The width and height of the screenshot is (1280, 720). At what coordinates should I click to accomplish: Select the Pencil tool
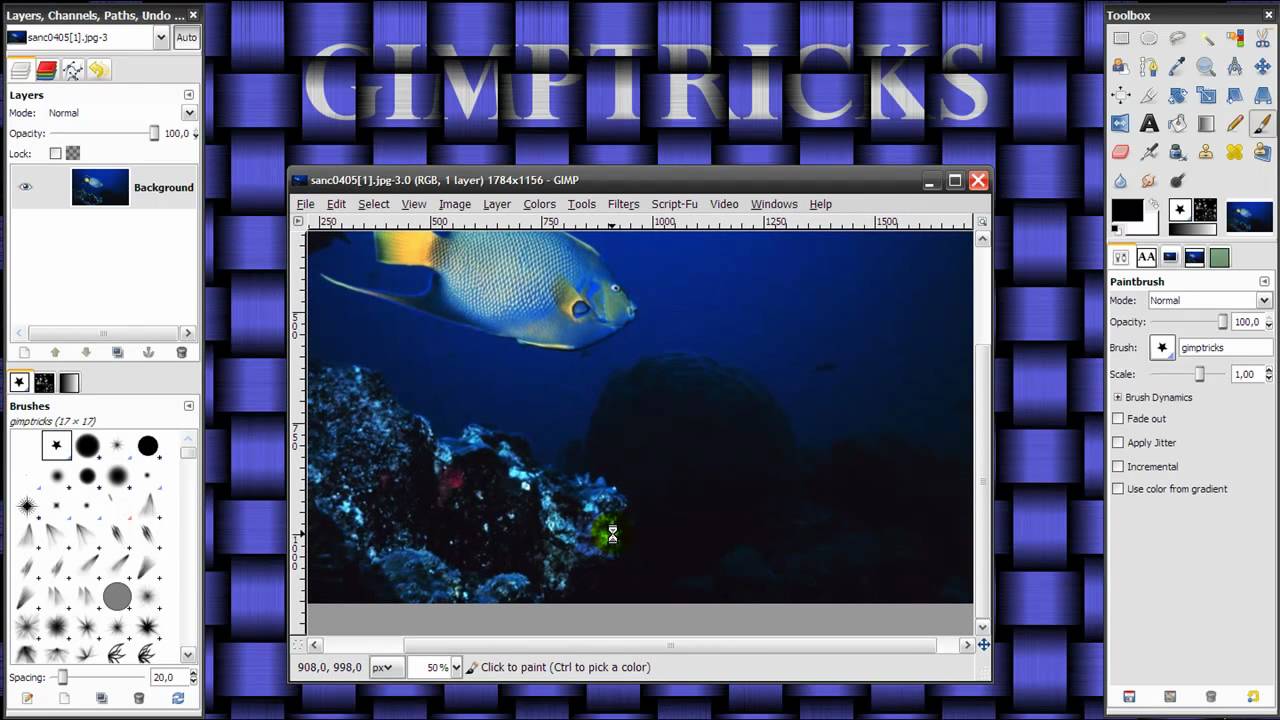(x=1234, y=124)
